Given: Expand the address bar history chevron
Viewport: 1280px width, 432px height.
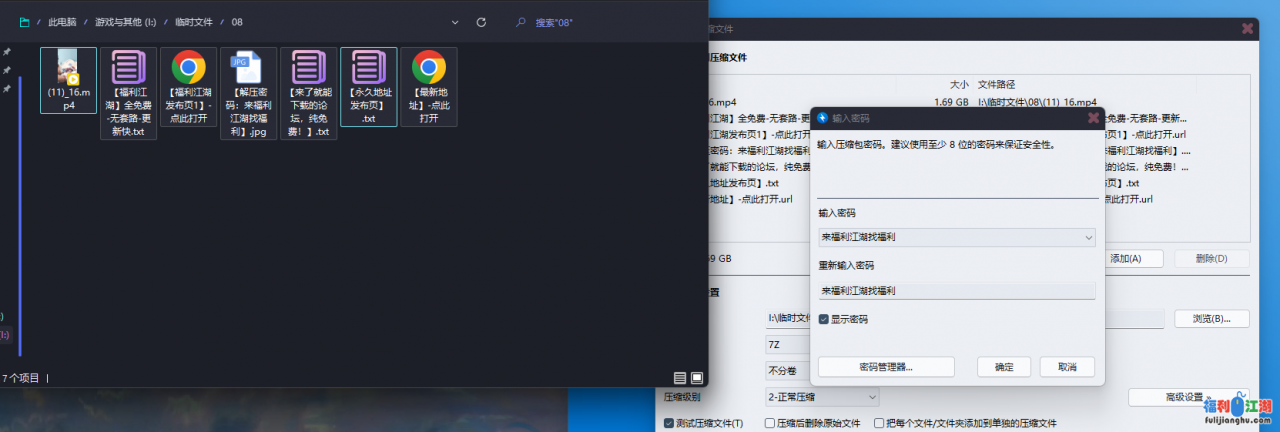Looking at the screenshot, I should (455, 21).
